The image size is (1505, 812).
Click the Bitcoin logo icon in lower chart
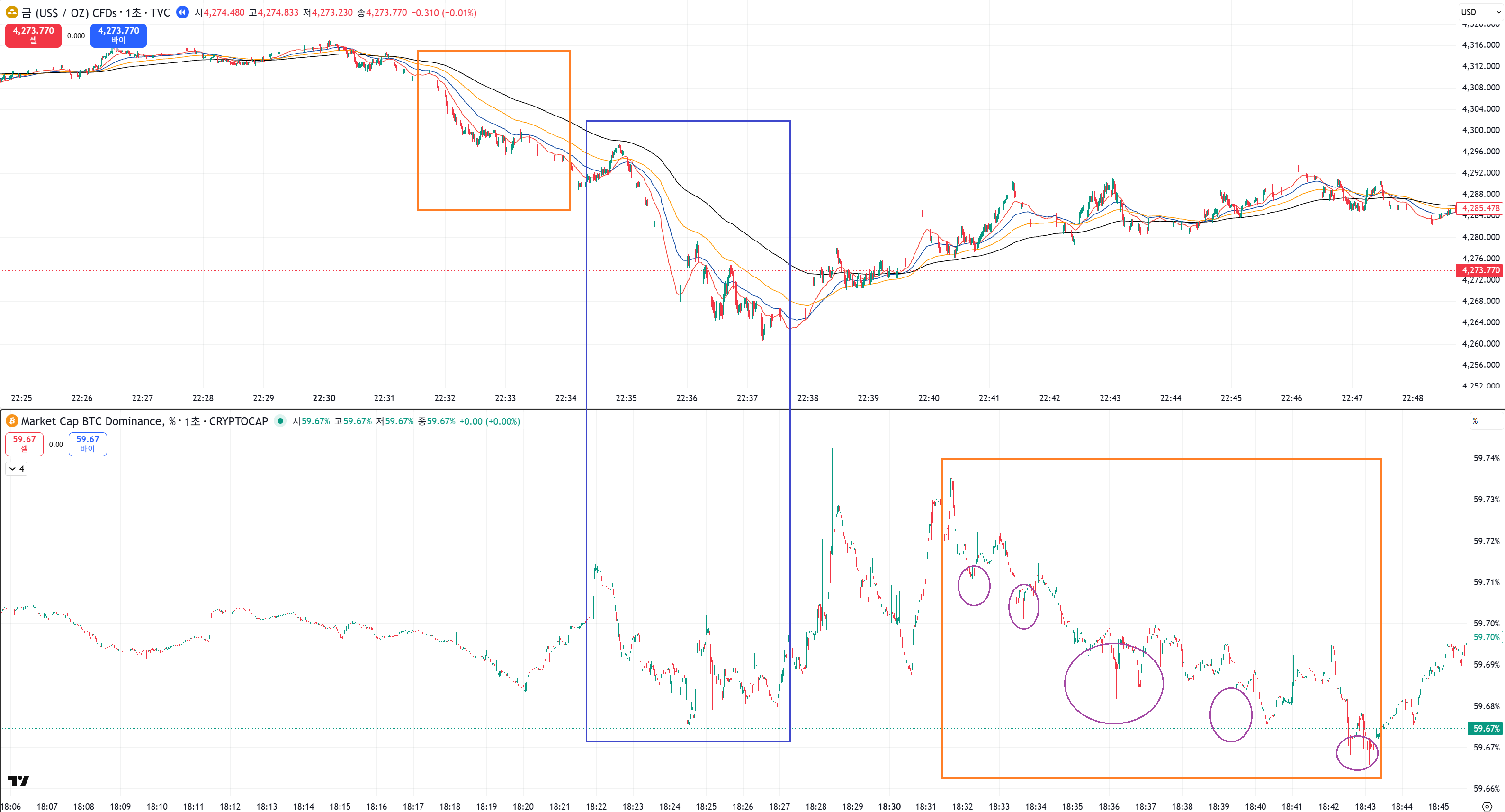coord(12,421)
